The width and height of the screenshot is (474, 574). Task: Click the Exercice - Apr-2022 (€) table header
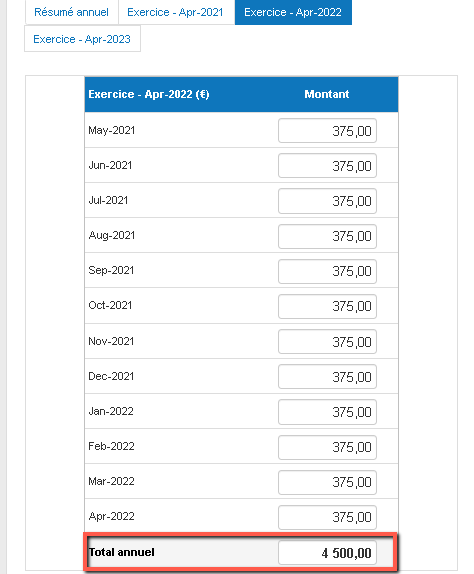coord(149,94)
